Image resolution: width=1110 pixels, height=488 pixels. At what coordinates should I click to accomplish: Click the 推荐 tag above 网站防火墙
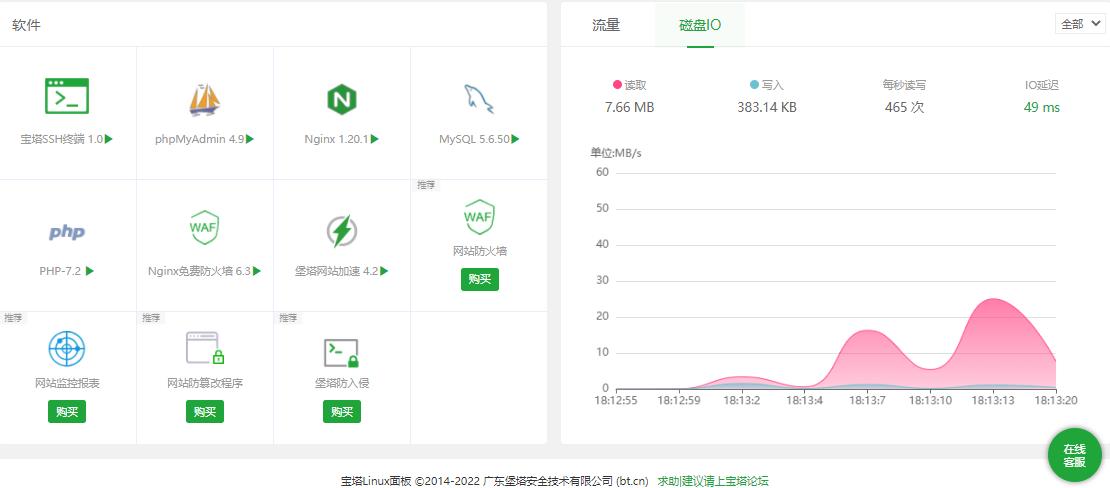426,185
